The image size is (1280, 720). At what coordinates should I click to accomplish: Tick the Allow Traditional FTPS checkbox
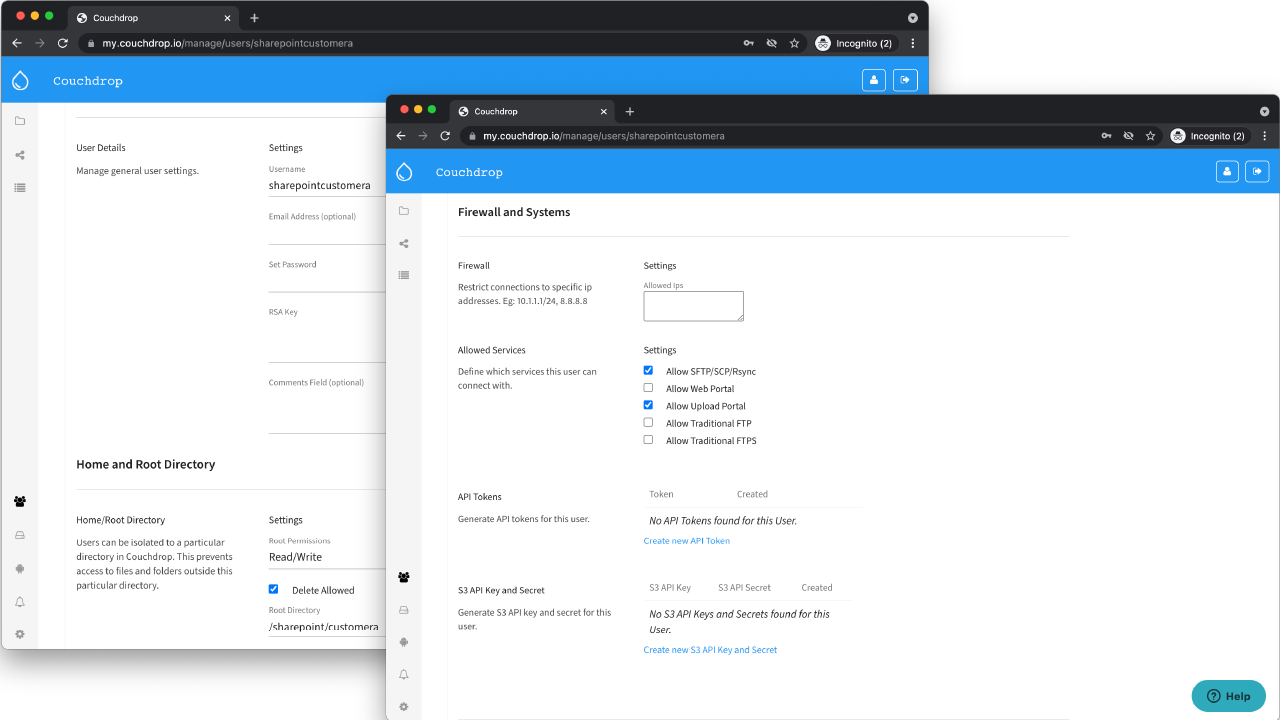pos(648,439)
